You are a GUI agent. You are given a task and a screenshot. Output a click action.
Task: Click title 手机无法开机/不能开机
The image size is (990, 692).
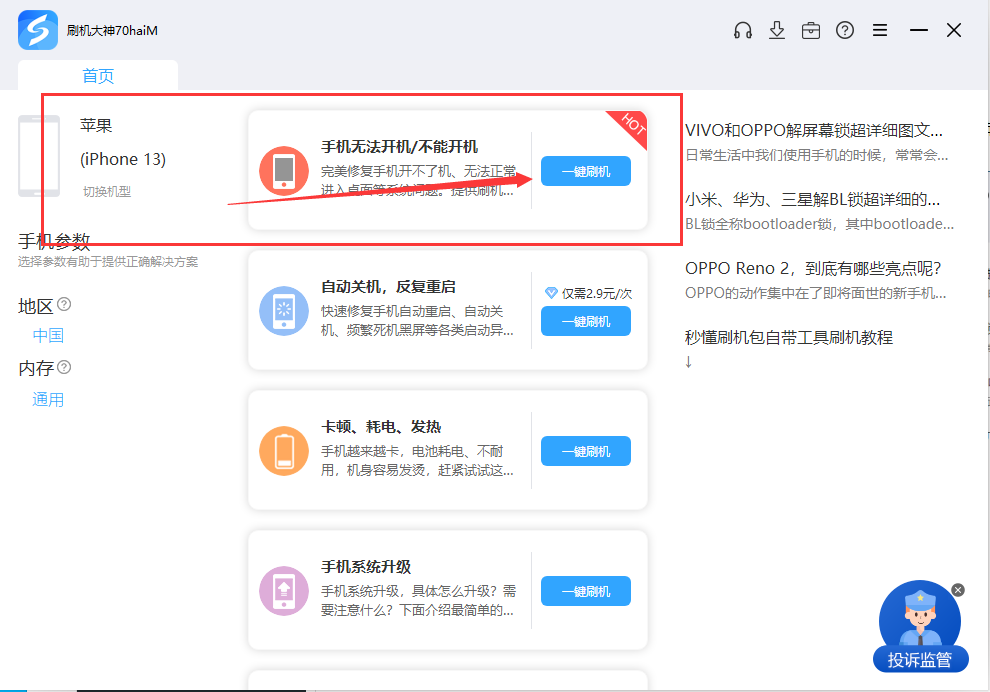399,146
